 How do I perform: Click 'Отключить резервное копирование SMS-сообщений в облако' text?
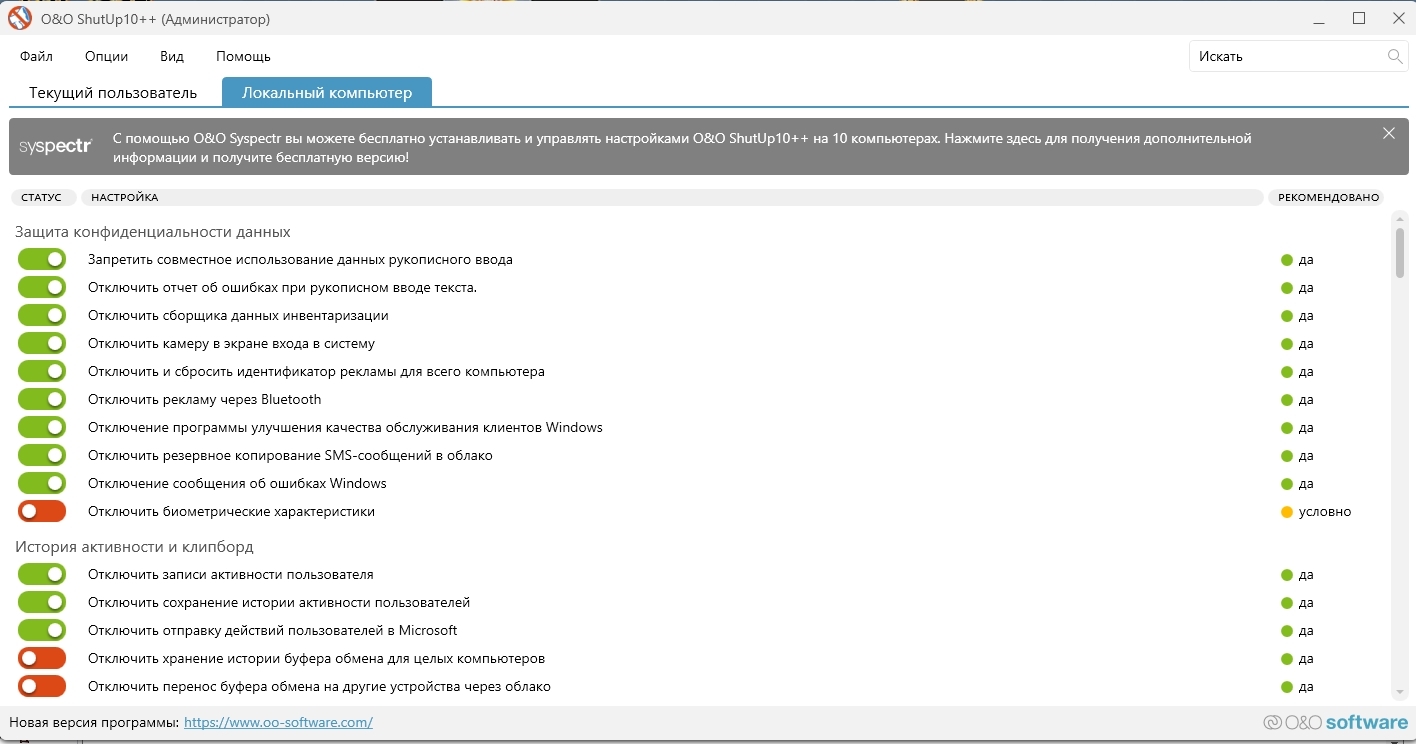click(290, 455)
